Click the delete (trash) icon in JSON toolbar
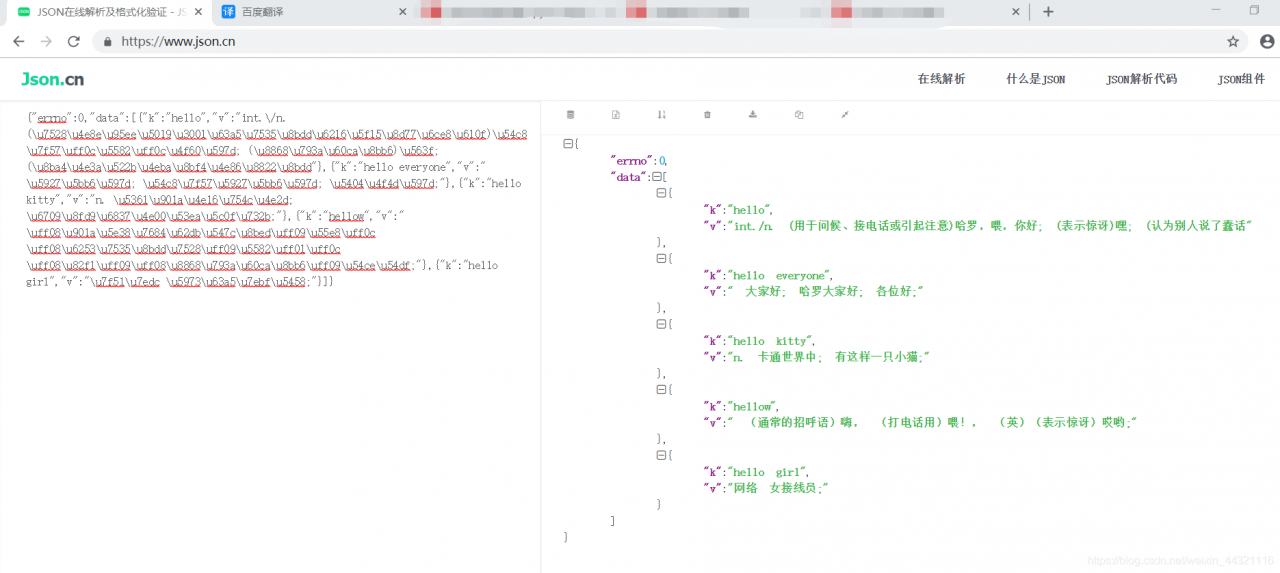Image resolution: width=1280 pixels, height=573 pixels. (x=707, y=115)
